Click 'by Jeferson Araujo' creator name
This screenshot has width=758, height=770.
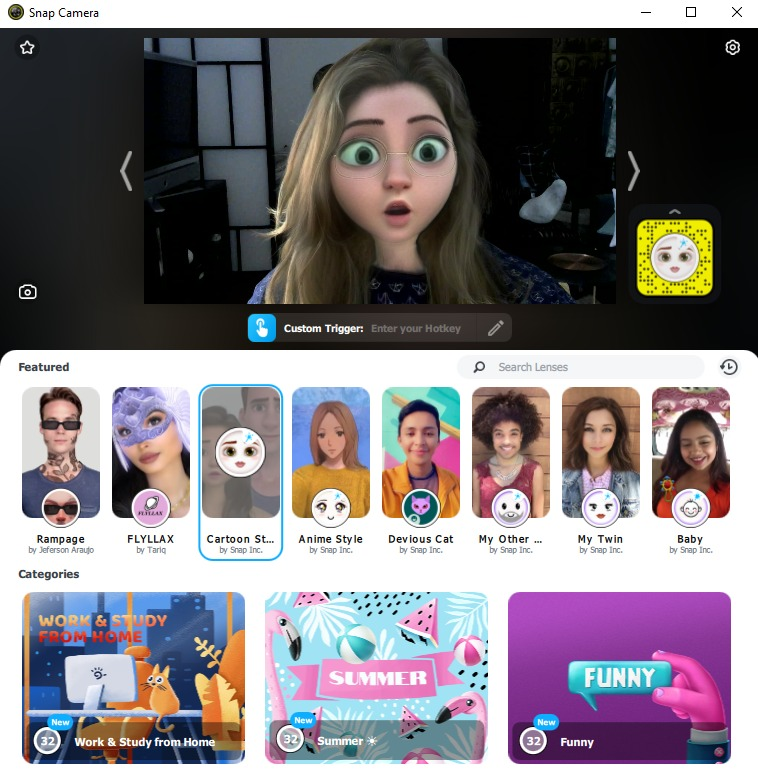pyautogui.click(x=61, y=550)
